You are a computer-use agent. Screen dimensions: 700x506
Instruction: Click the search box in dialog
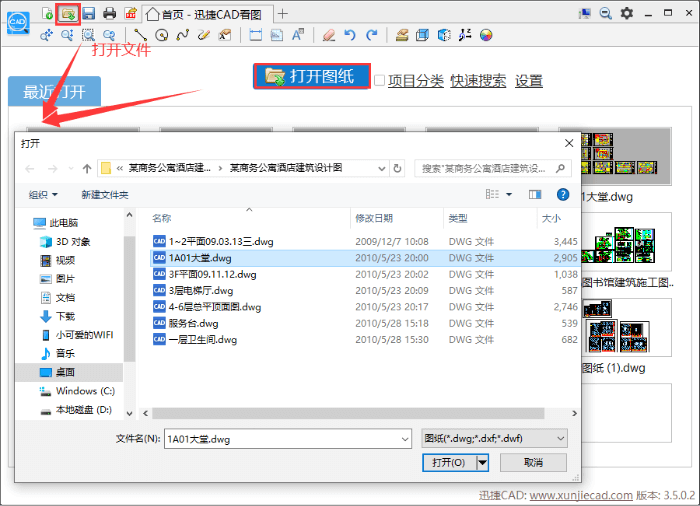click(493, 168)
